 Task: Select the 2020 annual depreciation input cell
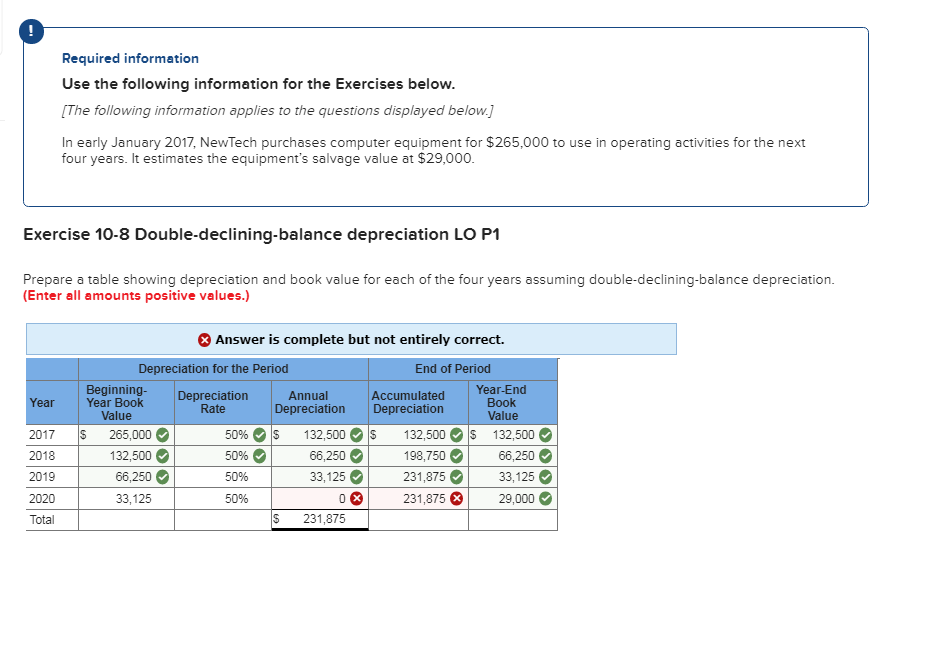[319, 499]
